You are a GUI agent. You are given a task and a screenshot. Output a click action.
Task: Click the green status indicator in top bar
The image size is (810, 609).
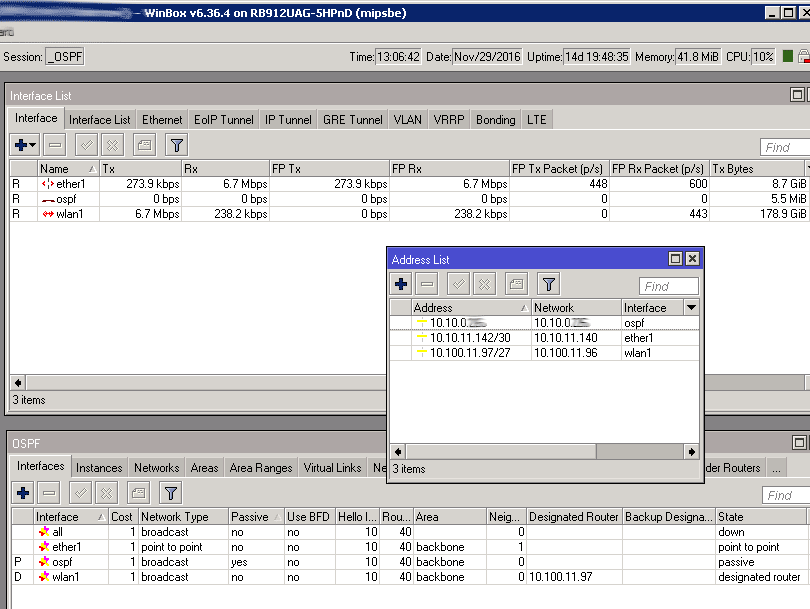coord(788,56)
